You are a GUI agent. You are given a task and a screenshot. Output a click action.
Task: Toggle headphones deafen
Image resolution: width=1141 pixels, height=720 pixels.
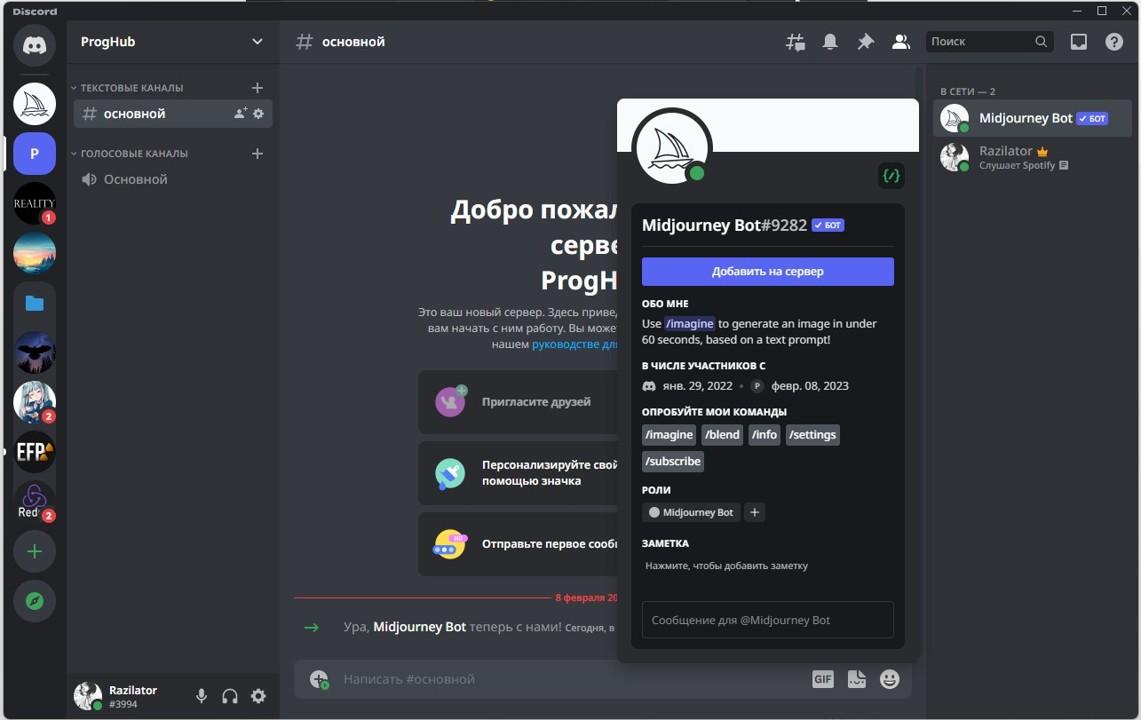[230, 696]
